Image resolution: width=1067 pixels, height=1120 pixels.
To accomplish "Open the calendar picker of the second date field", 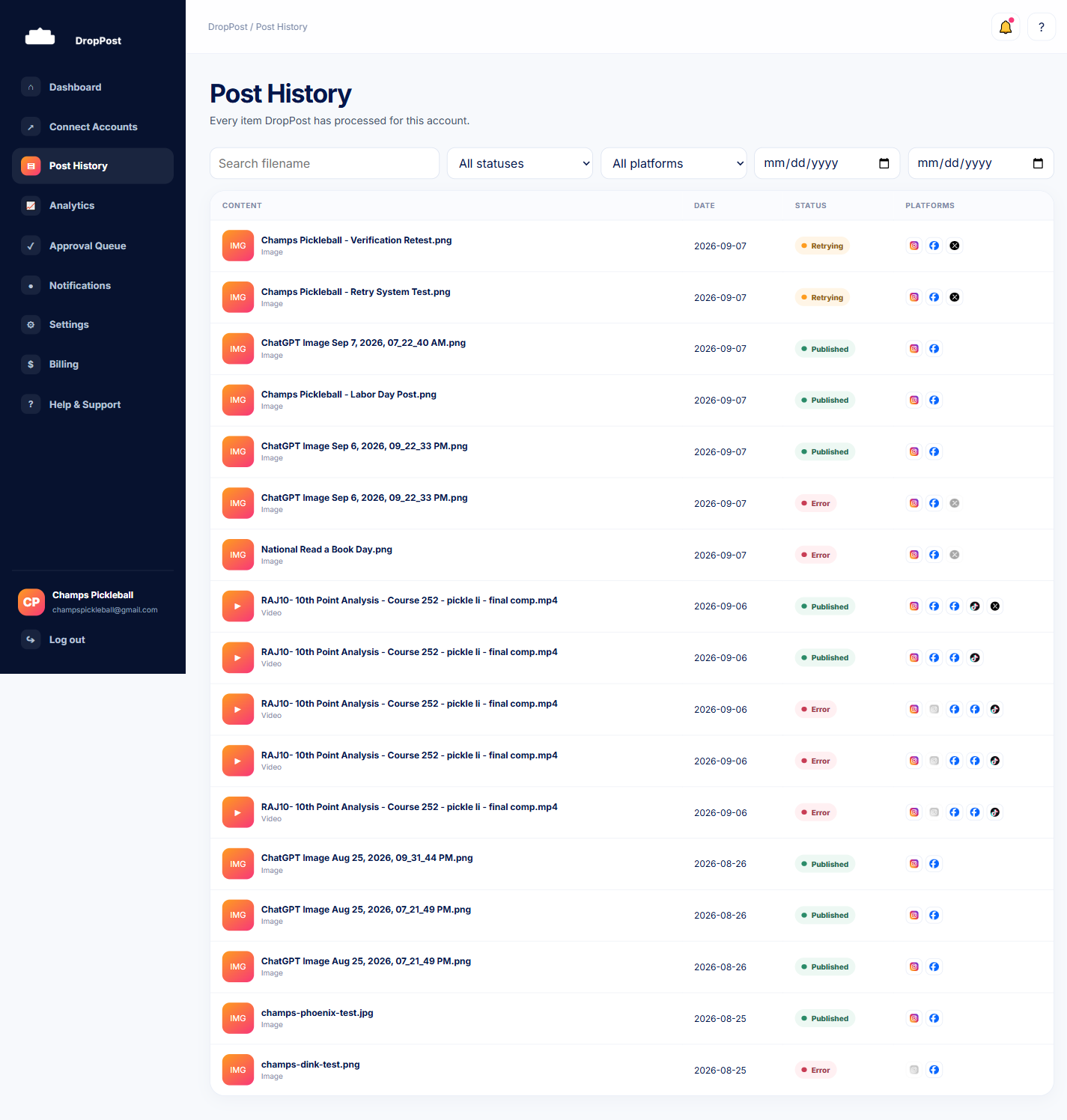I will pyautogui.click(x=1038, y=163).
